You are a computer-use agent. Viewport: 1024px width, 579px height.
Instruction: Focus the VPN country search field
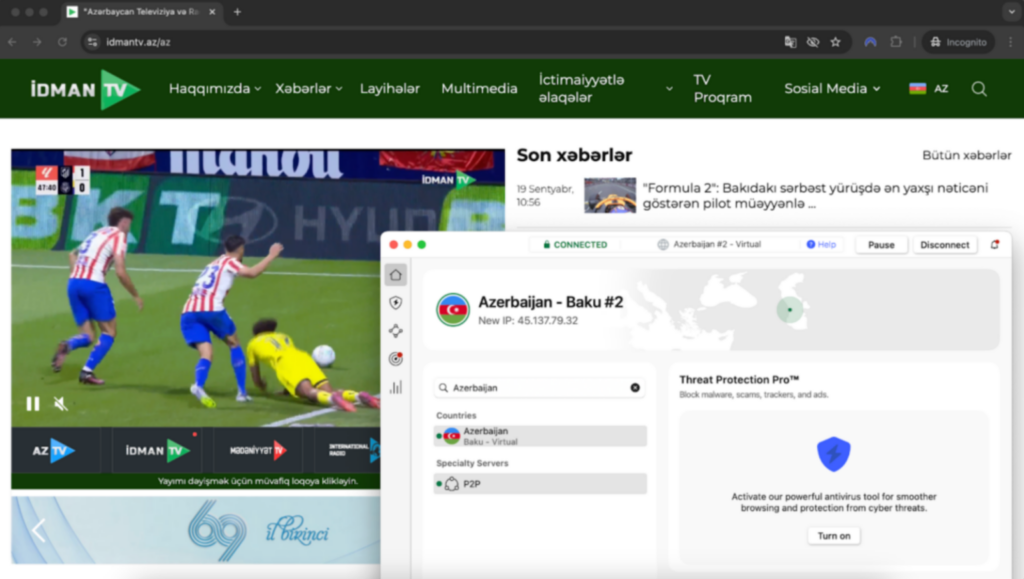tap(540, 388)
